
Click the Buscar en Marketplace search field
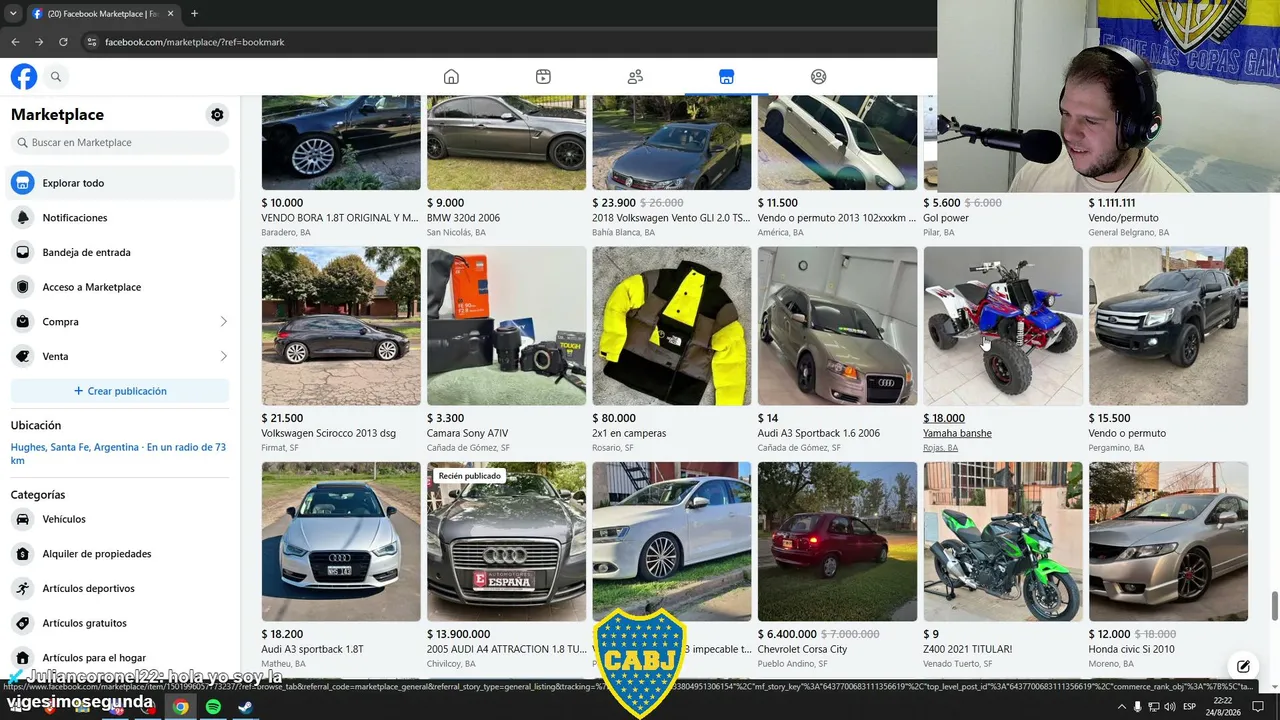coord(120,143)
